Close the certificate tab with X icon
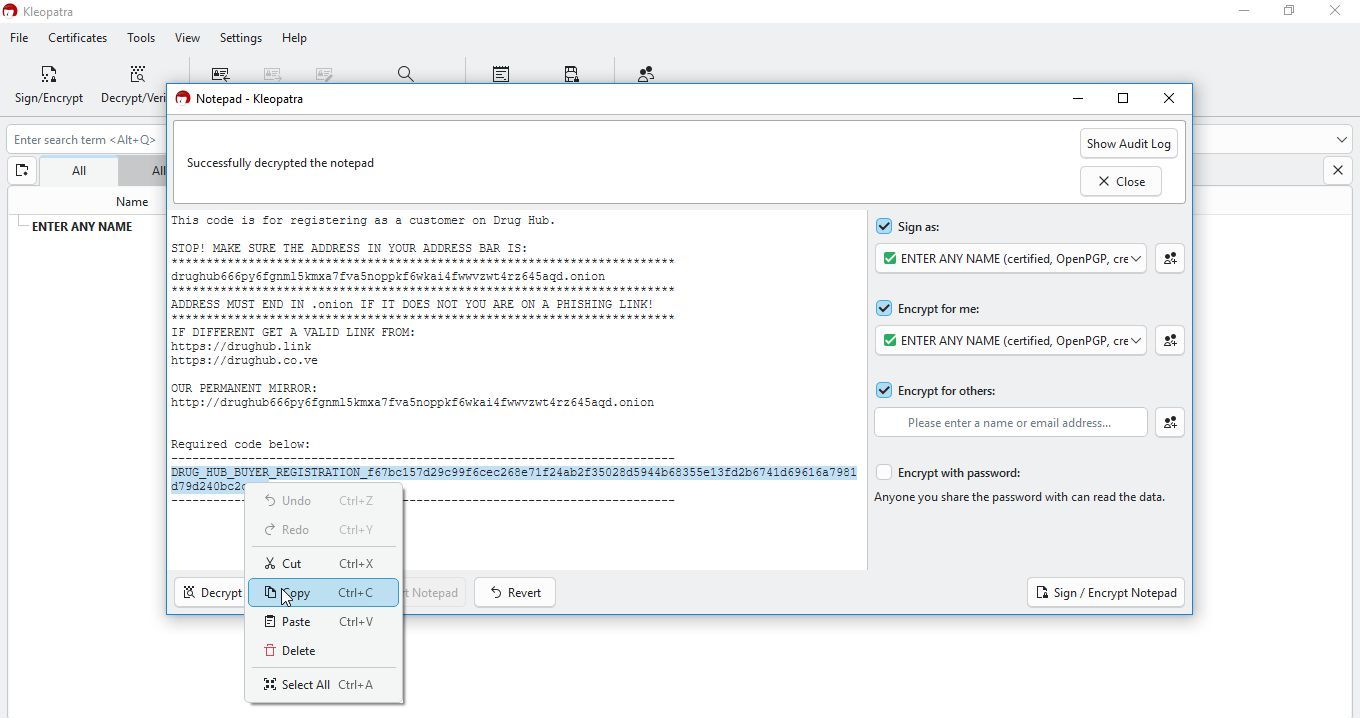This screenshot has width=1360, height=718. click(1338, 171)
